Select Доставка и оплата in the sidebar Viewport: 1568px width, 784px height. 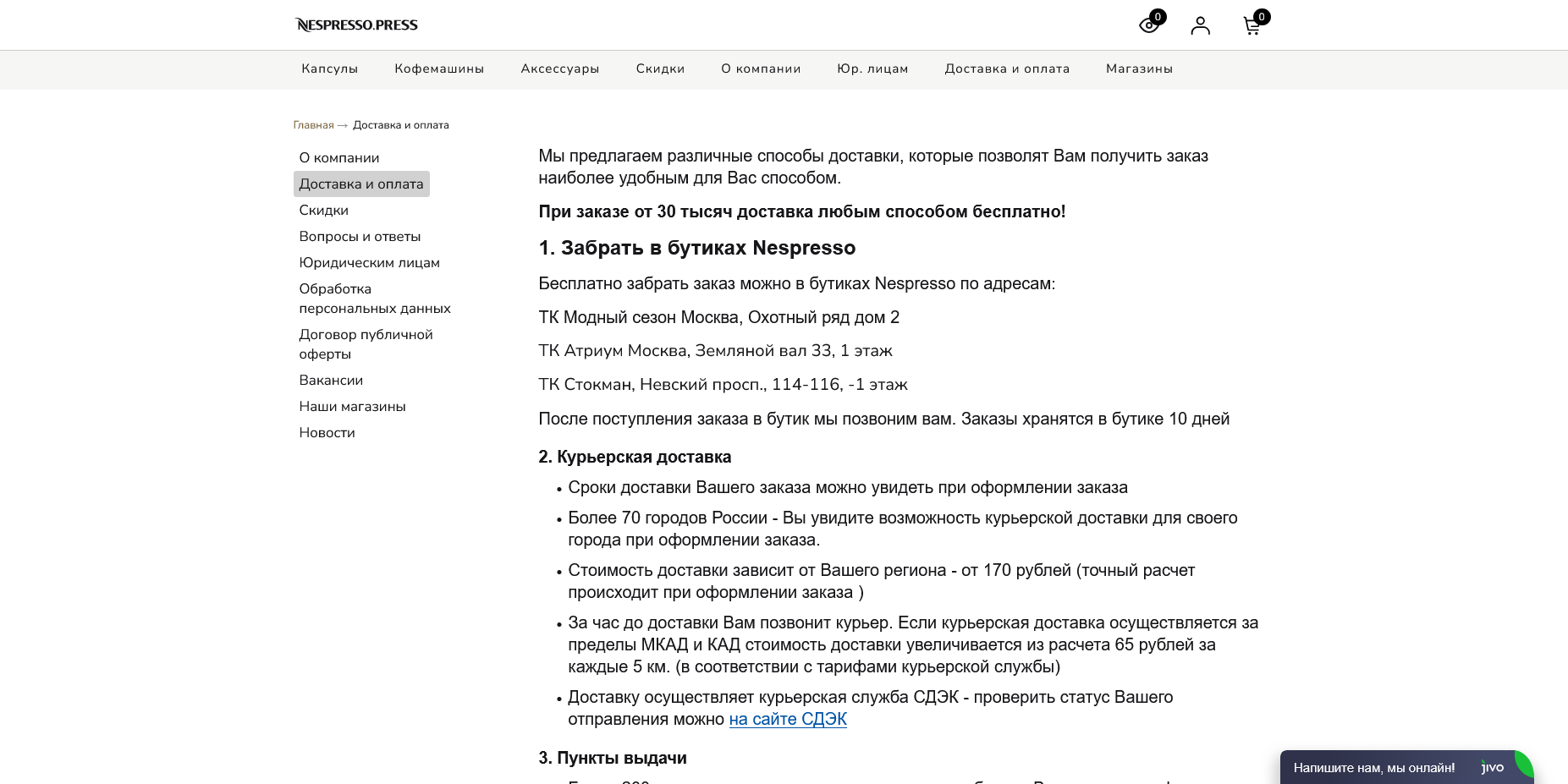coord(361,184)
